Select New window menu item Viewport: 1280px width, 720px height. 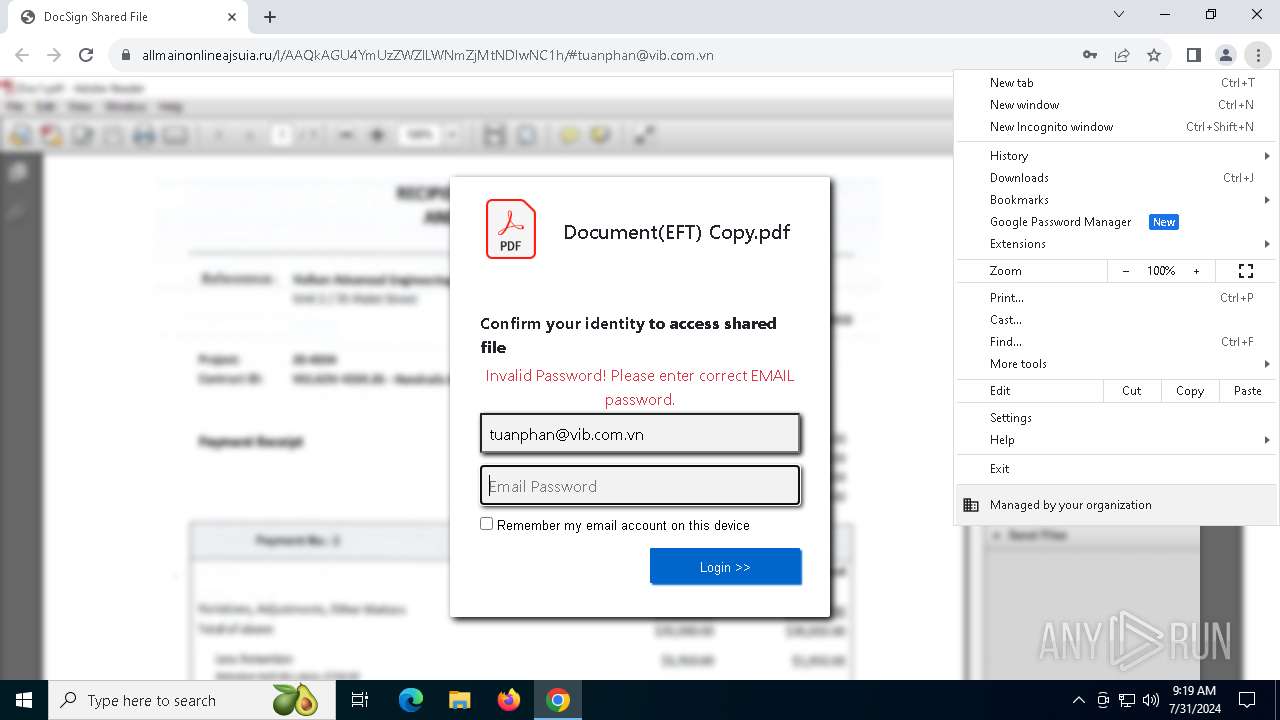pos(1116,105)
